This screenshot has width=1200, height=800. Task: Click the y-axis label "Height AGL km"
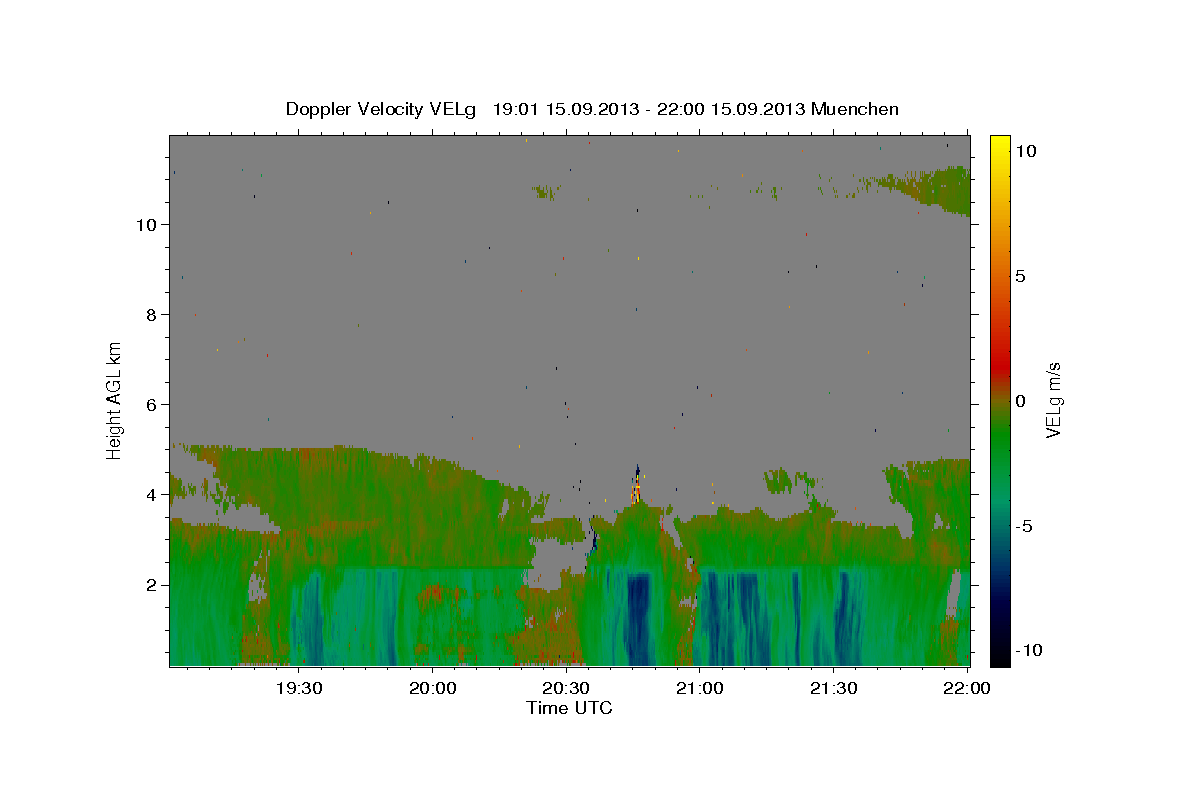[x=114, y=400]
